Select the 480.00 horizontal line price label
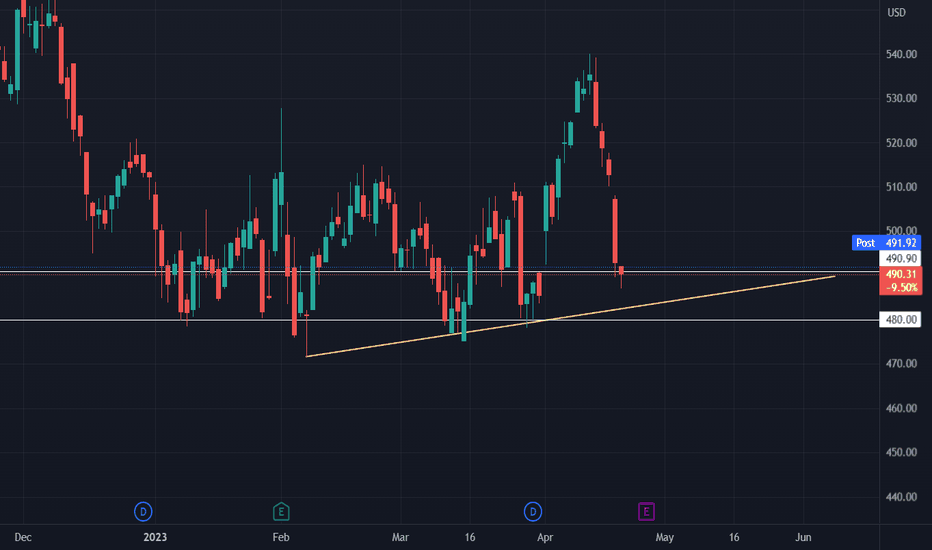Viewport: 932px width, 550px height. click(900, 320)
